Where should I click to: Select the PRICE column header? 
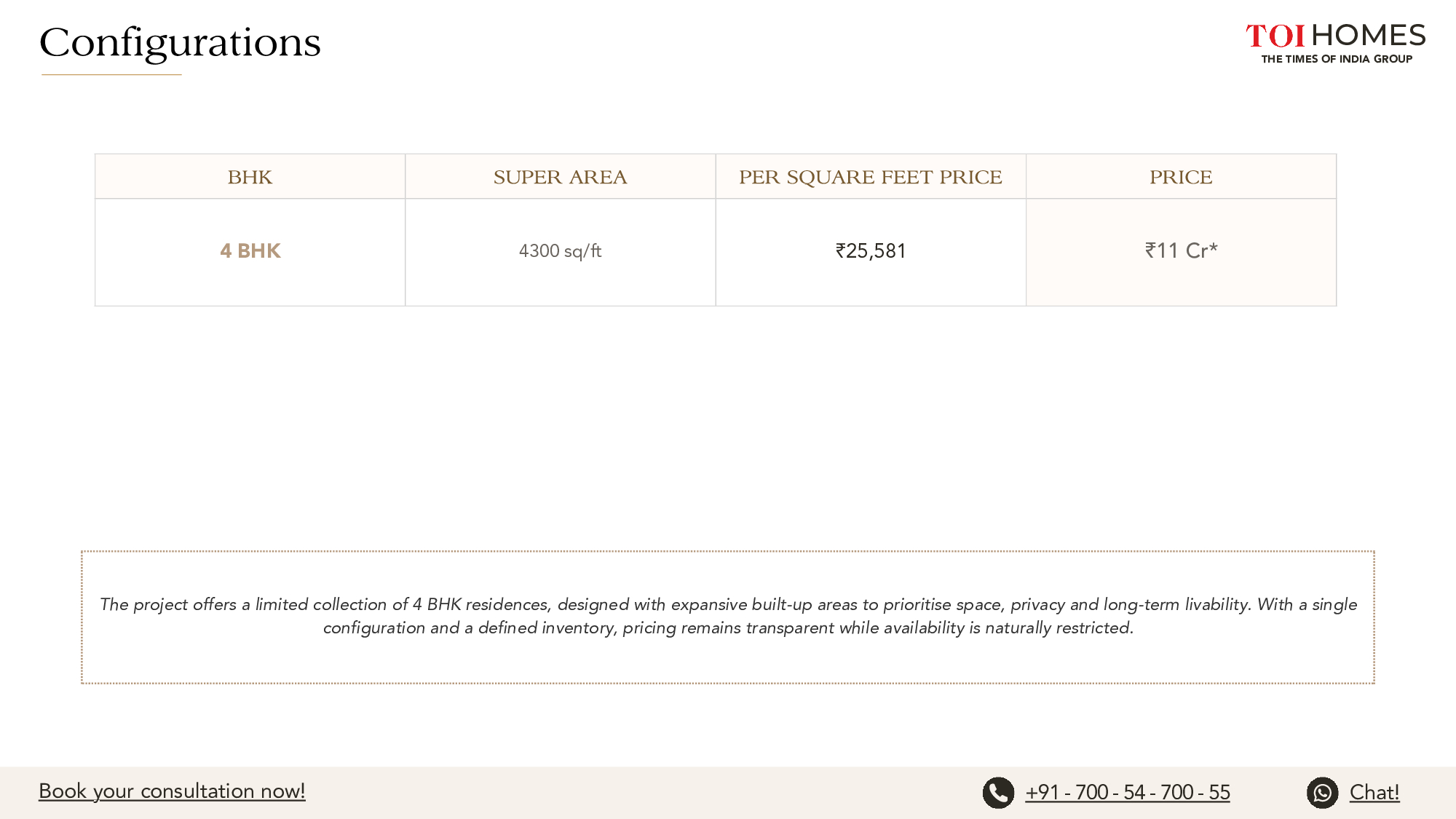click(1181, 177)
